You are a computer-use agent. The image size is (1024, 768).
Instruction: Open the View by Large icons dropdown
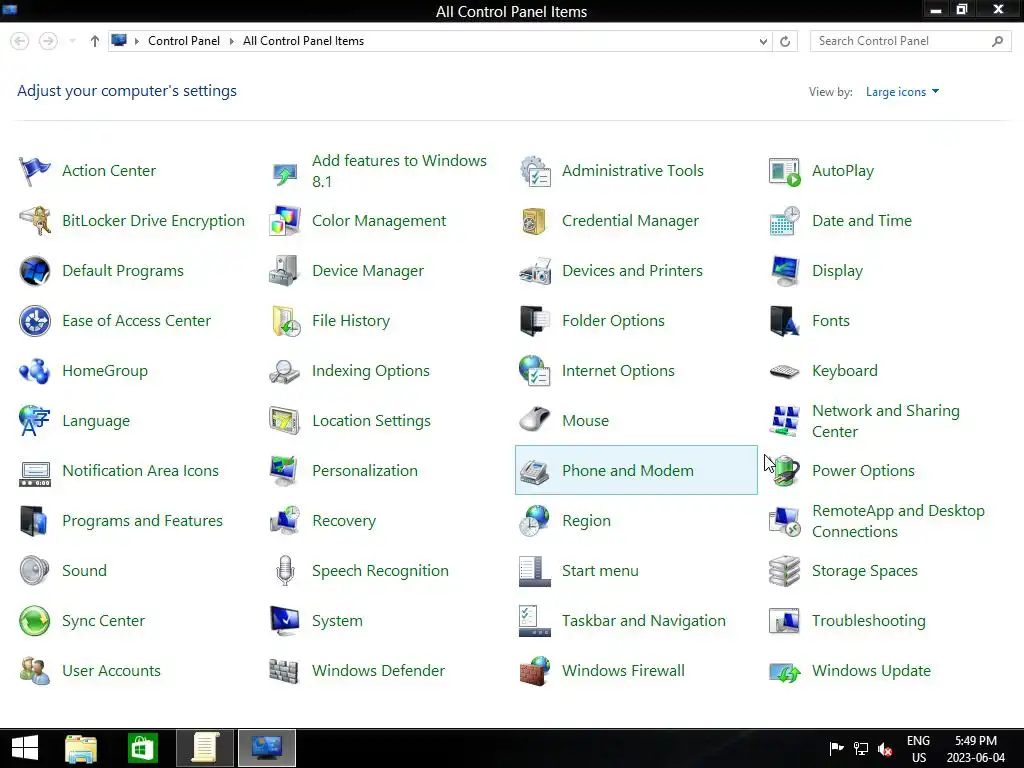(x=902, y=92)
